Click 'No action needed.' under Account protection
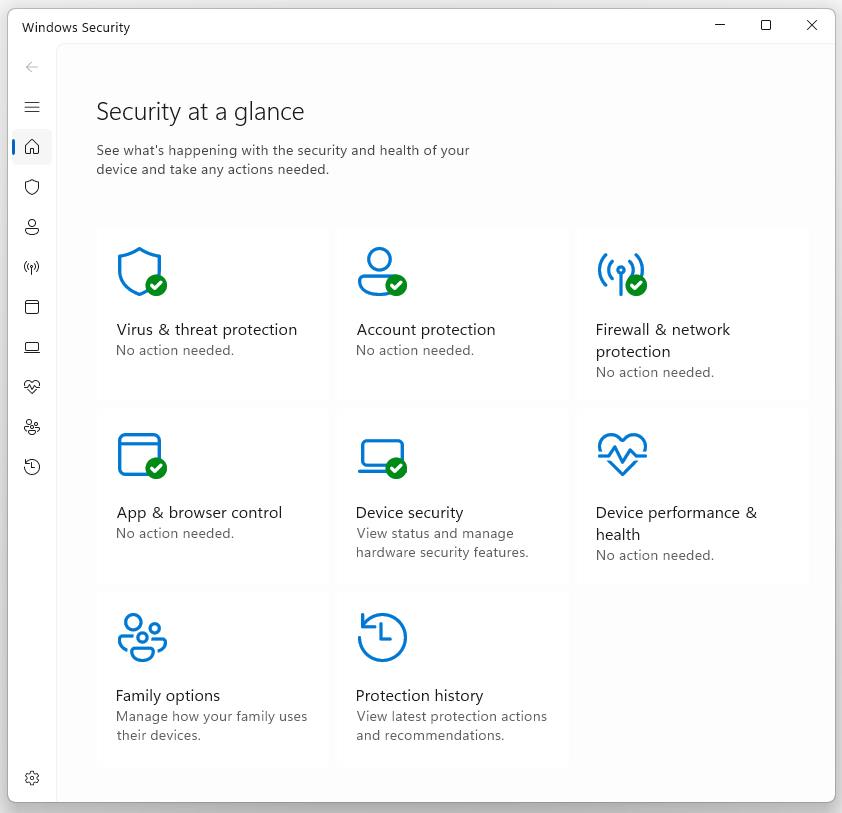The image size is (842, 813). pos(415,351)
